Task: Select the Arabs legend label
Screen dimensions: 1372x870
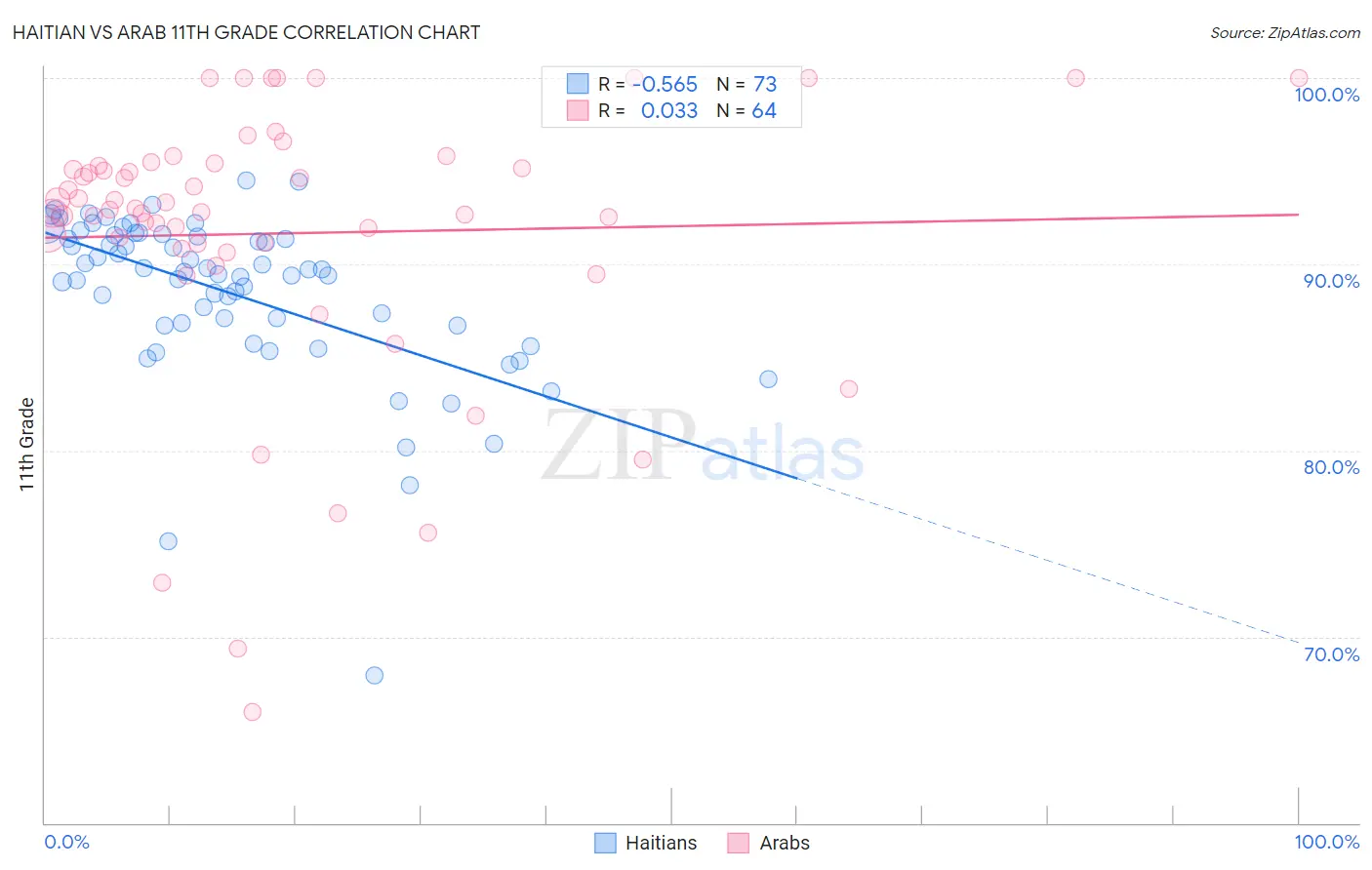Action: click(x=785, y=843)
